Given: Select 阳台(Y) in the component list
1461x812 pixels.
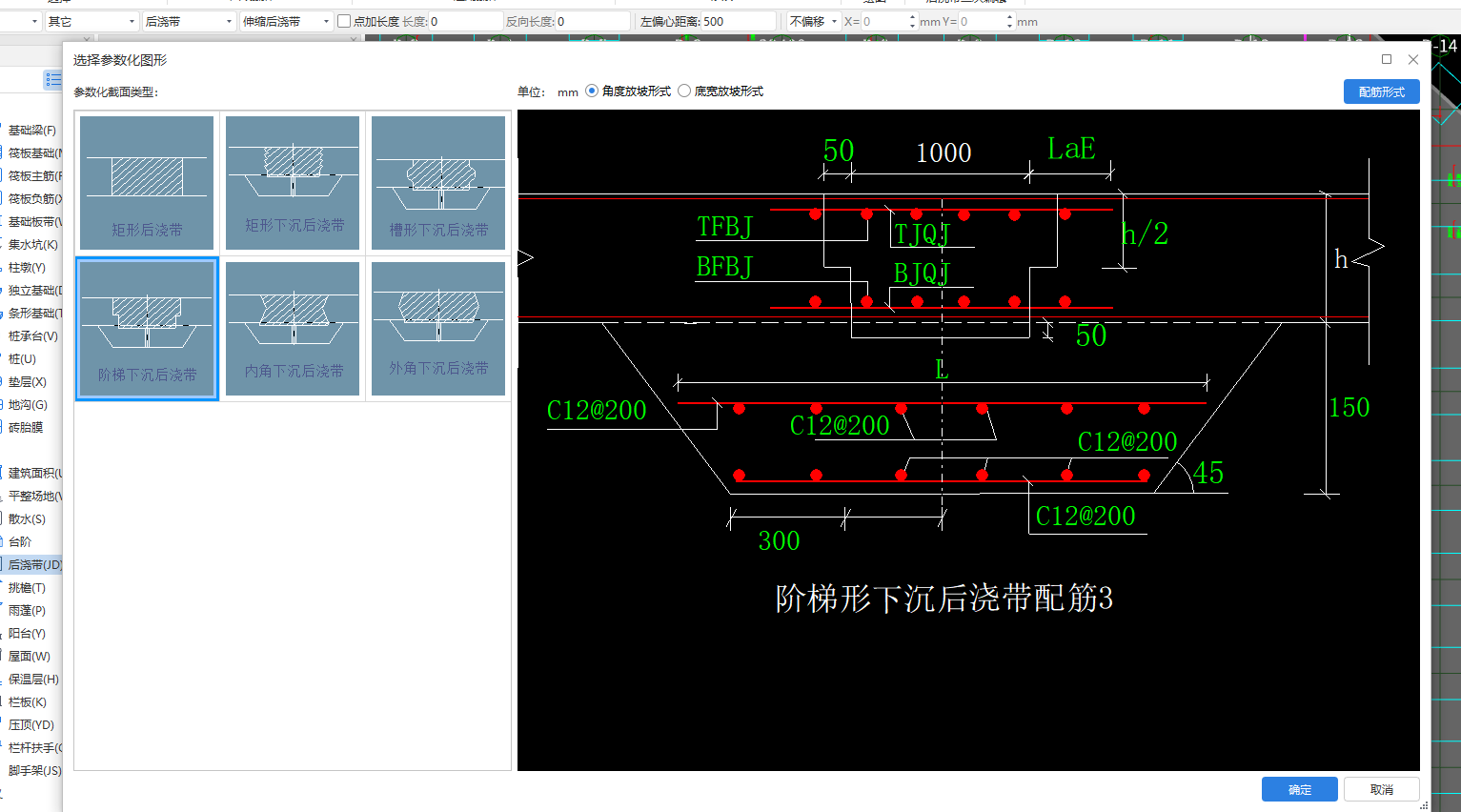Looking at the screenshot, I should click(x=27, y=633).
